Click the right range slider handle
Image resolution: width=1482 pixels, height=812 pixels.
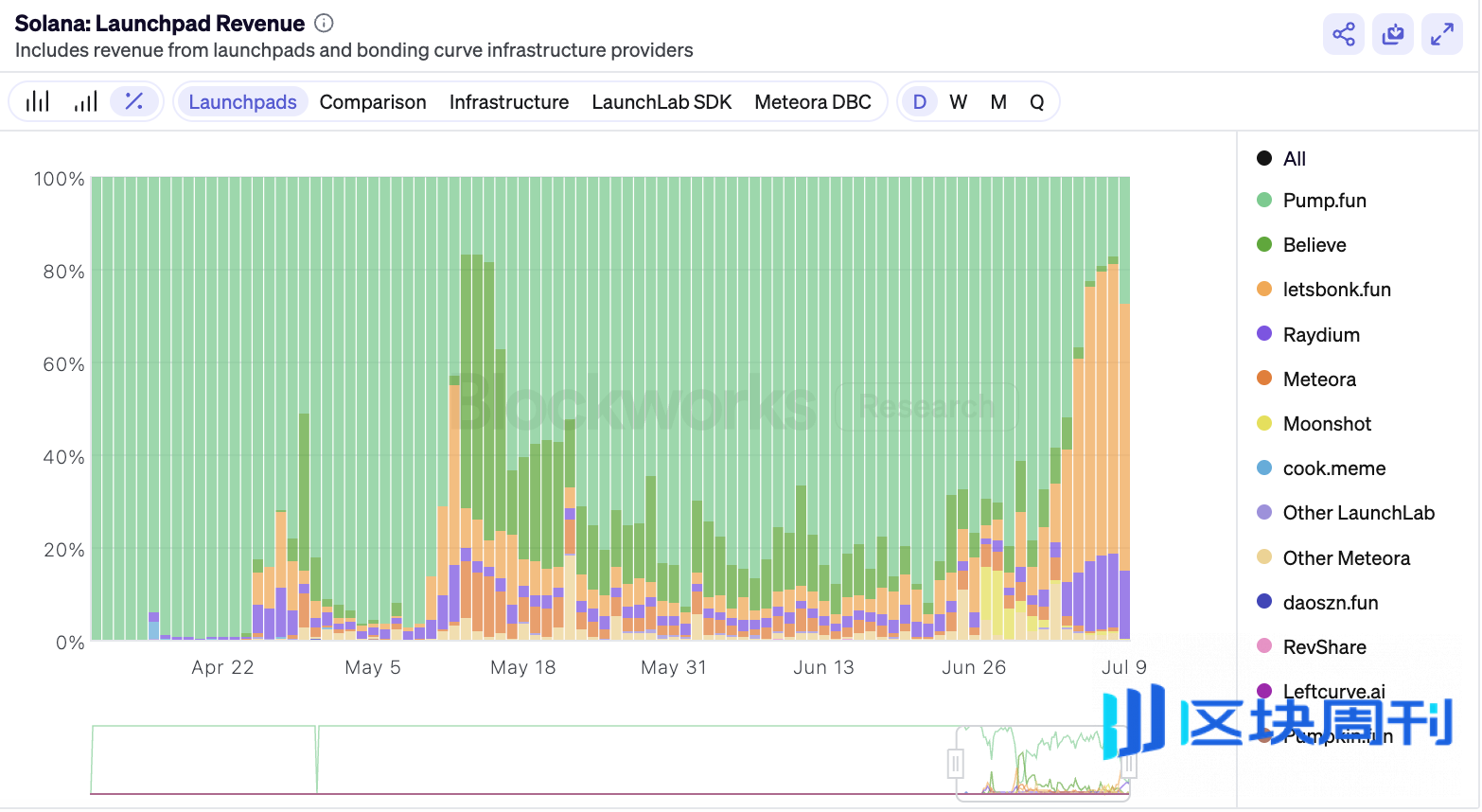[1128, 763]
